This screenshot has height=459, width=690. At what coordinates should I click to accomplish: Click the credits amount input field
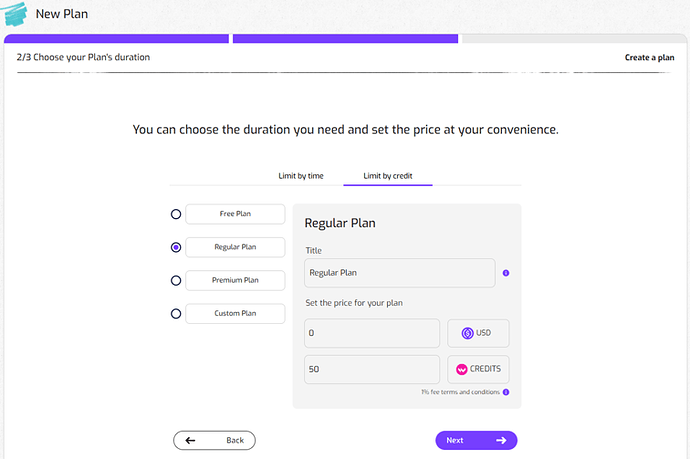point(372,369)
